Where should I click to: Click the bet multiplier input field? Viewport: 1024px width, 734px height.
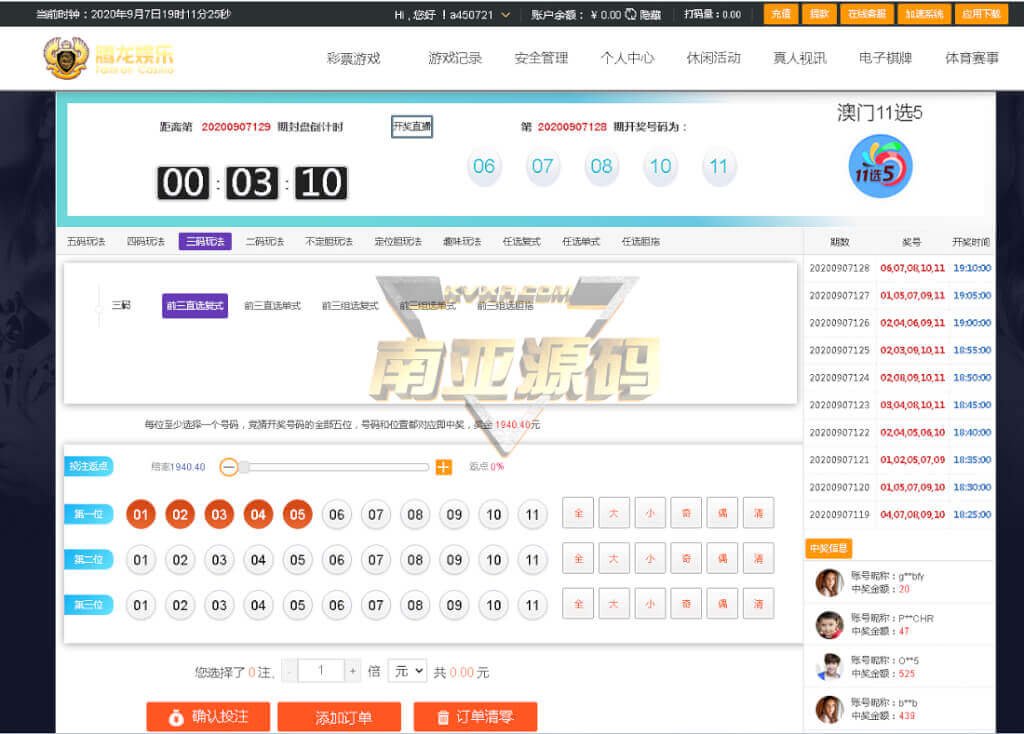point(321,671)
